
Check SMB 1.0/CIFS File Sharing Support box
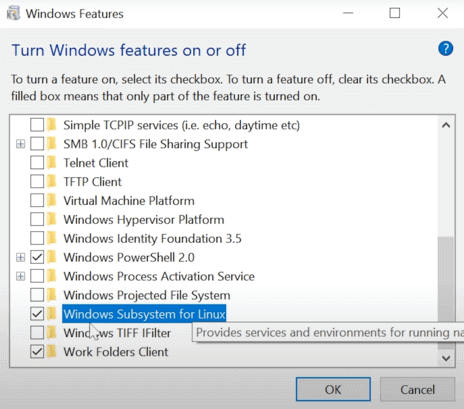pos(37,144)
